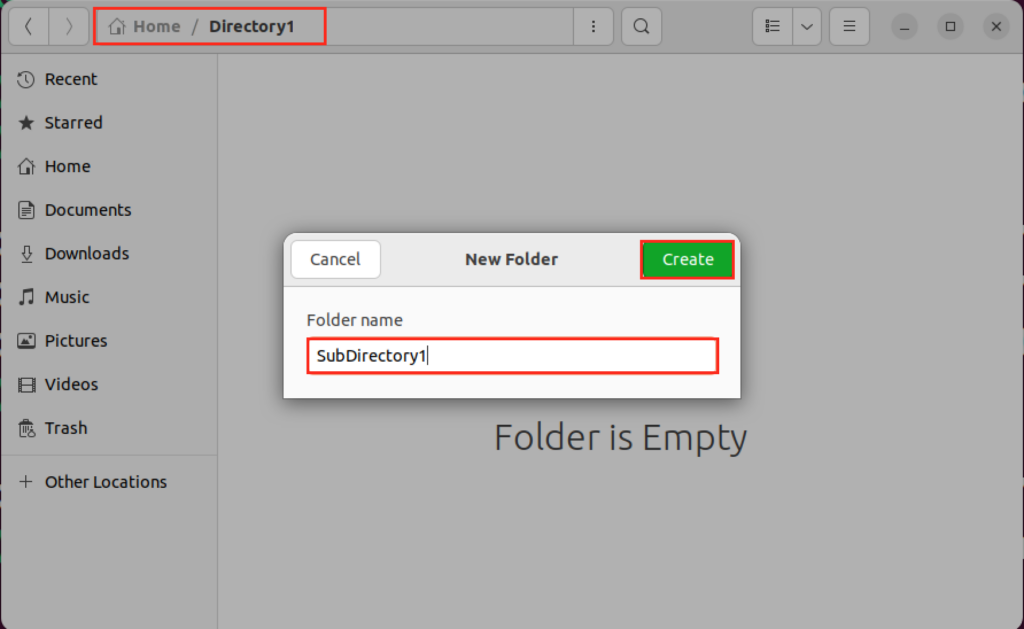Click the Folder name text field

(513, 356)
